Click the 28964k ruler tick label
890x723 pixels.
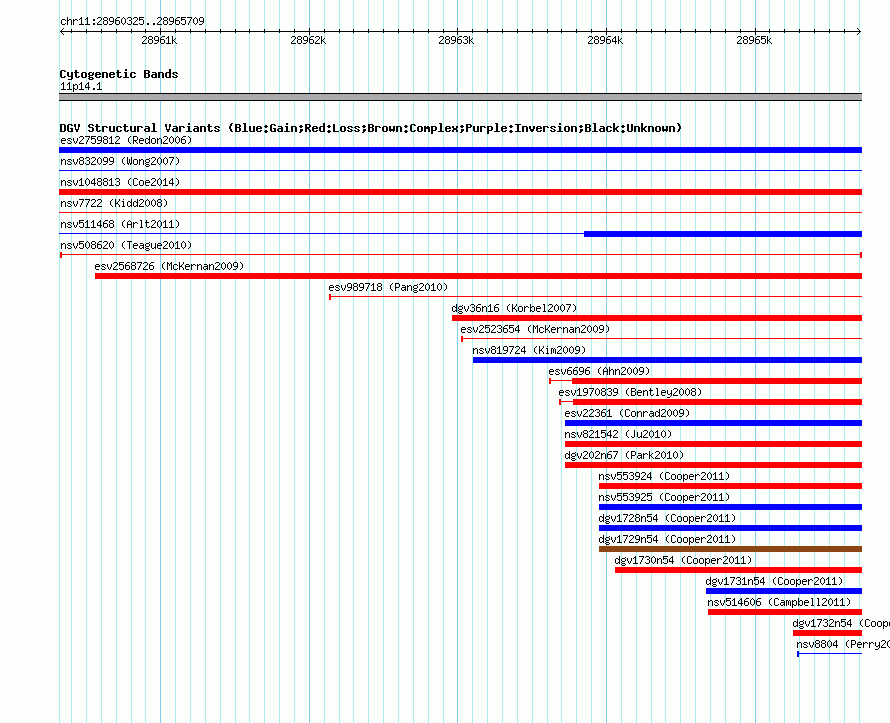[605, 40]
